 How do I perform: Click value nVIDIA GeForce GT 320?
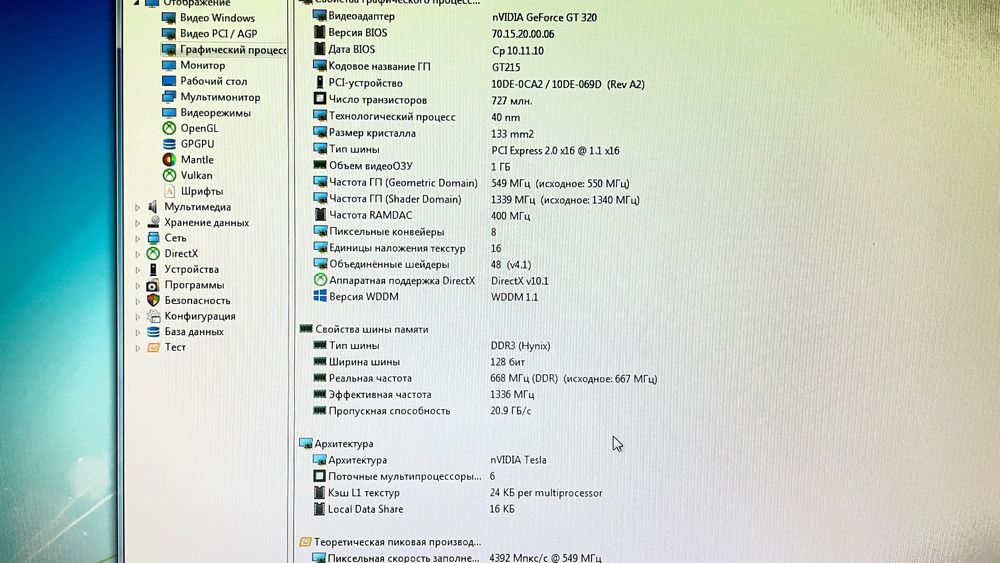point(545,17)
